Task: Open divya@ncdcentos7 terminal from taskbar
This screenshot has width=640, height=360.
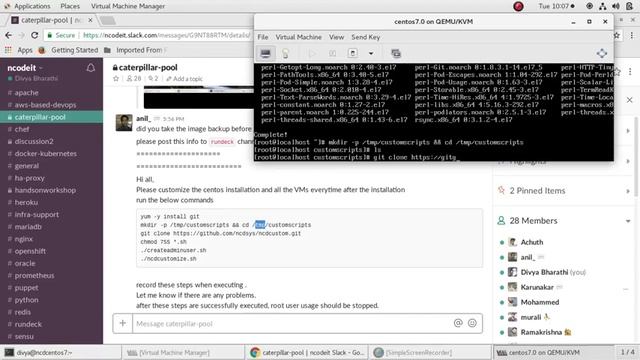Action: click(x=61, y=352)
